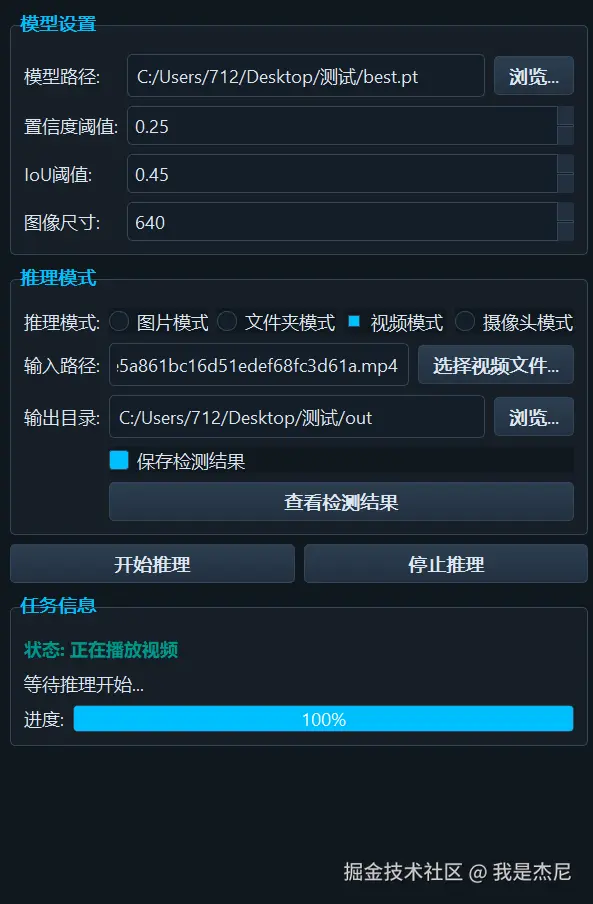Viewport: 593px width, 904px height.
Task: Select the 摄像头模式 radio button
Action: pos(465,321)
